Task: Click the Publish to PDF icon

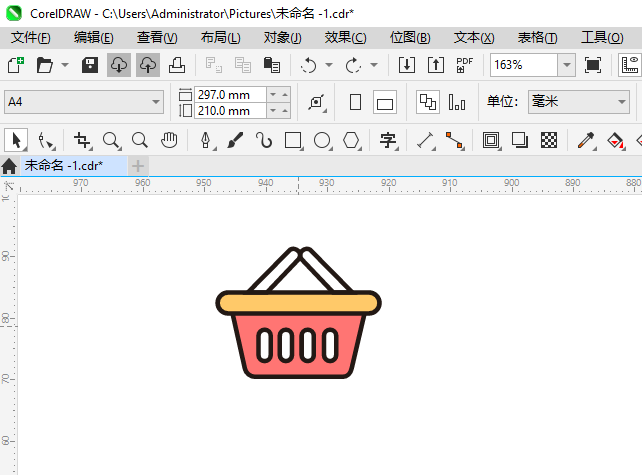Action: [465, 65]
